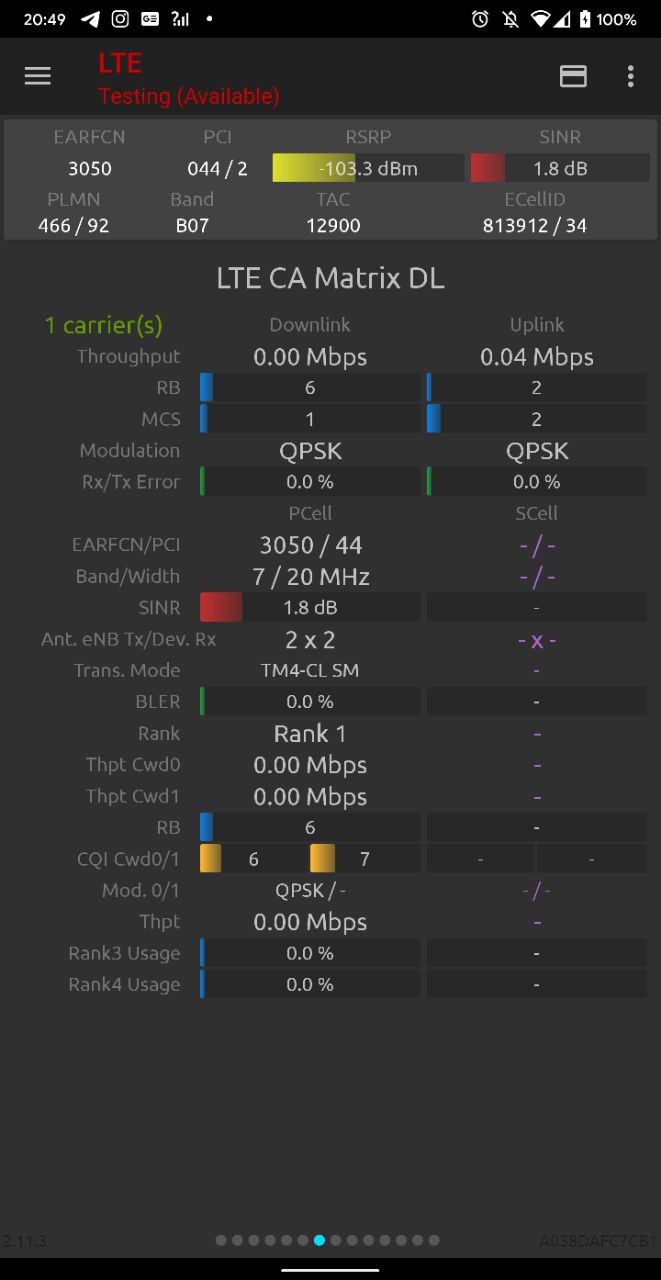The image size is (661, 1280).
Task: Tap the Instagram status bar icon
Action: (120, 19)
